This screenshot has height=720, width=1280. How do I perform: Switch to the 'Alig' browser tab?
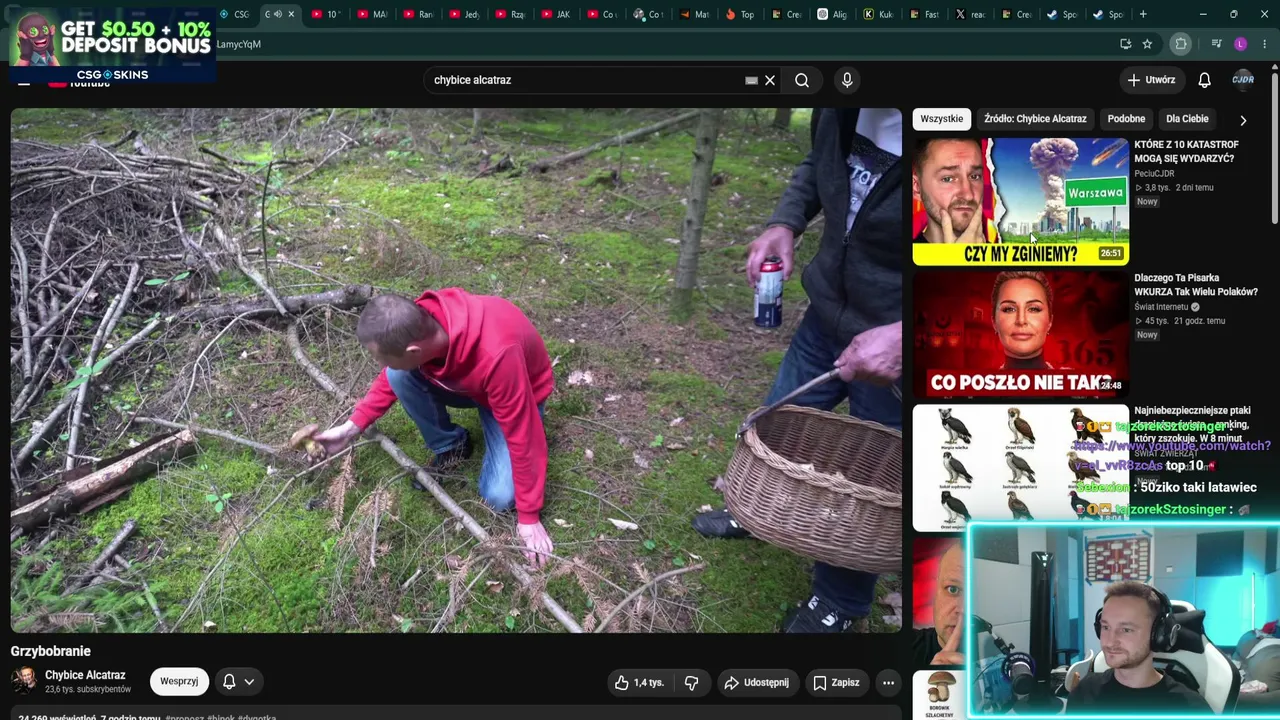click(832, 14)
